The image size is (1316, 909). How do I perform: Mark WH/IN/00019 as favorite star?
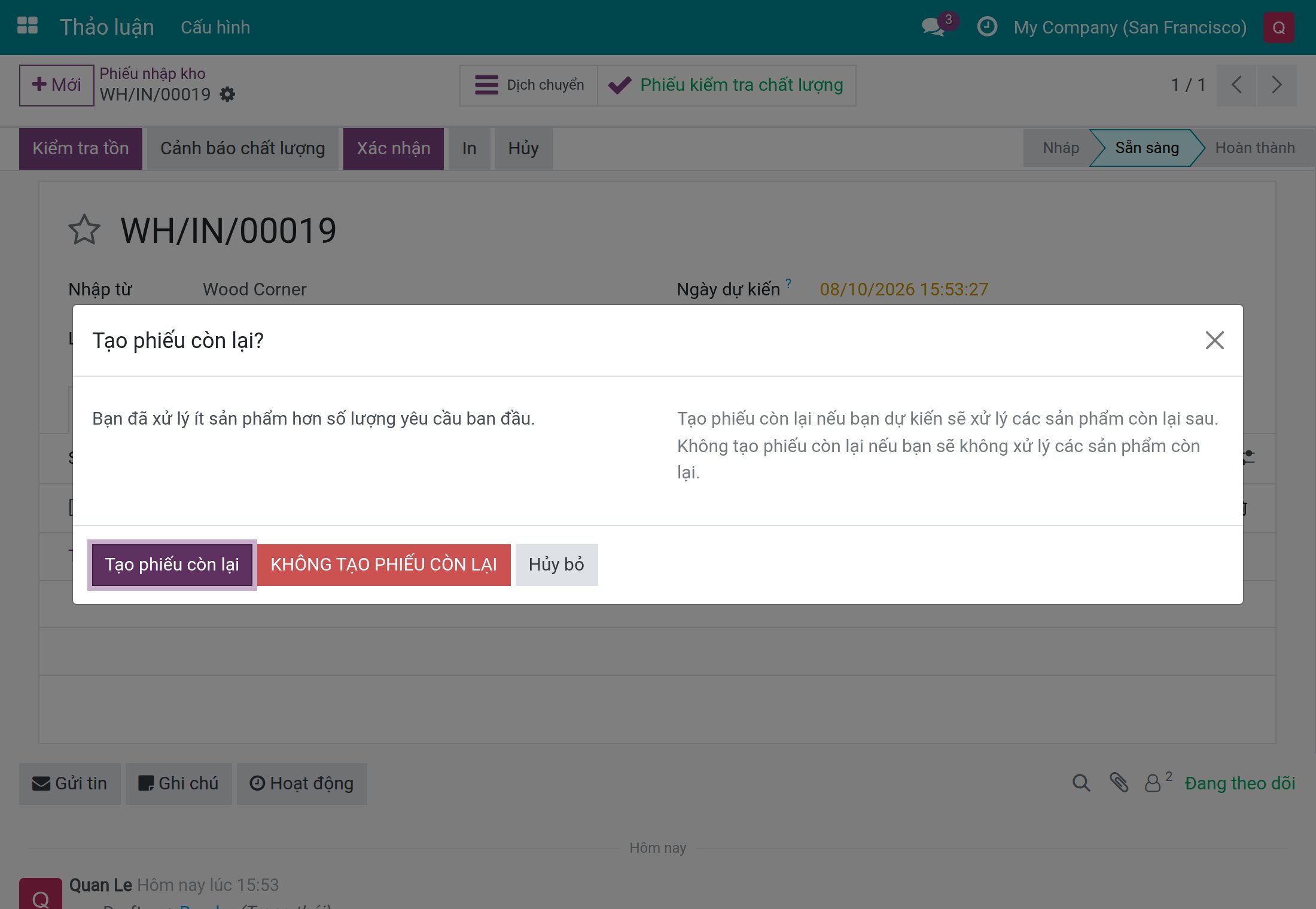click(x=84, y=230)
